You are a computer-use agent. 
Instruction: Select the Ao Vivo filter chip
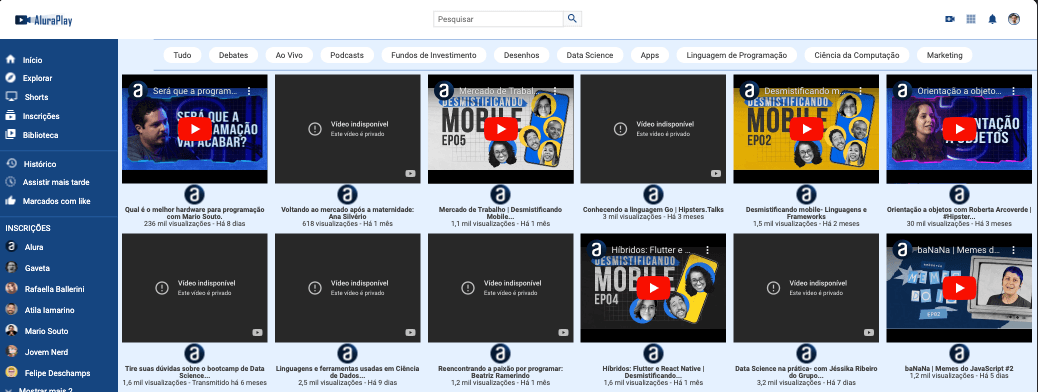(289, 55)
